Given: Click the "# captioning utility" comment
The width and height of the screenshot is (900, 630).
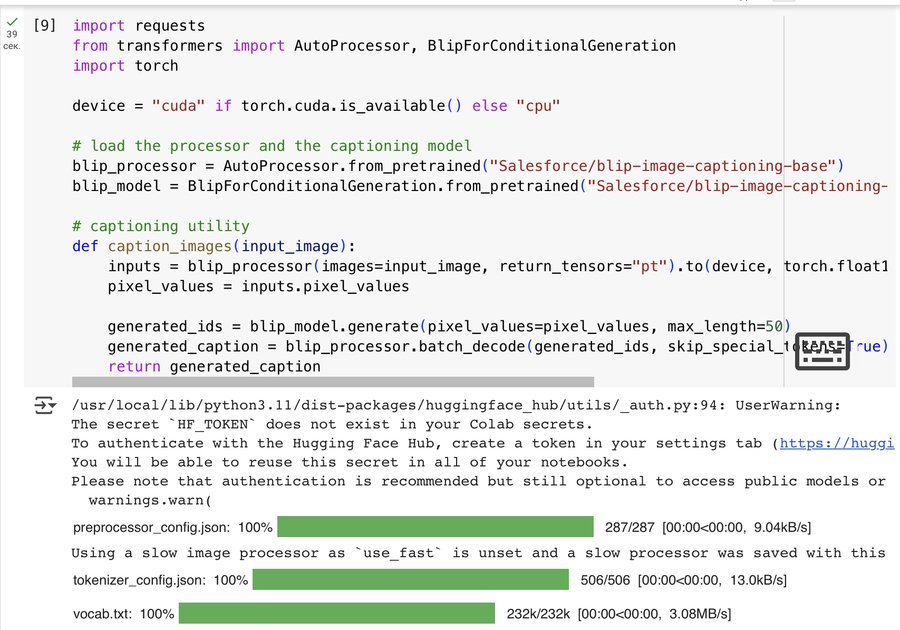Looking at the screenshot, I should pos(160,226).
